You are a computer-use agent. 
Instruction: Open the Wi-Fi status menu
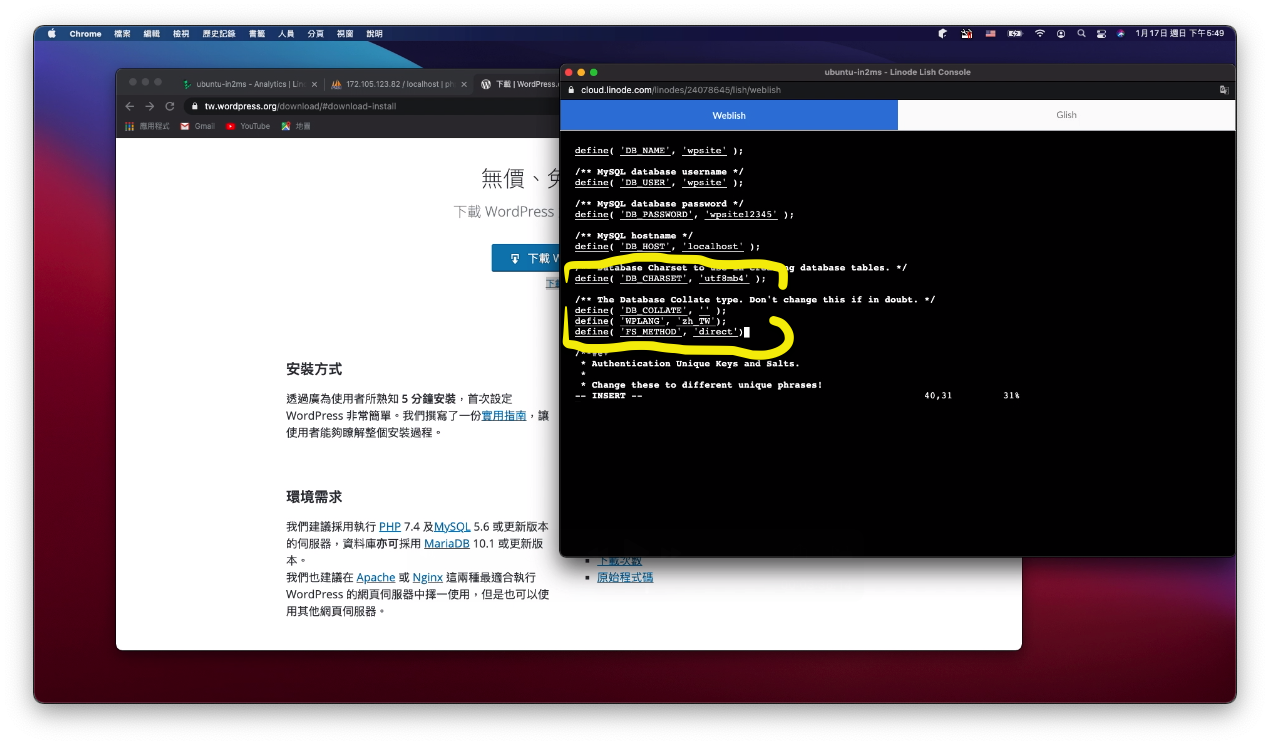click(x=1040, y=33)
